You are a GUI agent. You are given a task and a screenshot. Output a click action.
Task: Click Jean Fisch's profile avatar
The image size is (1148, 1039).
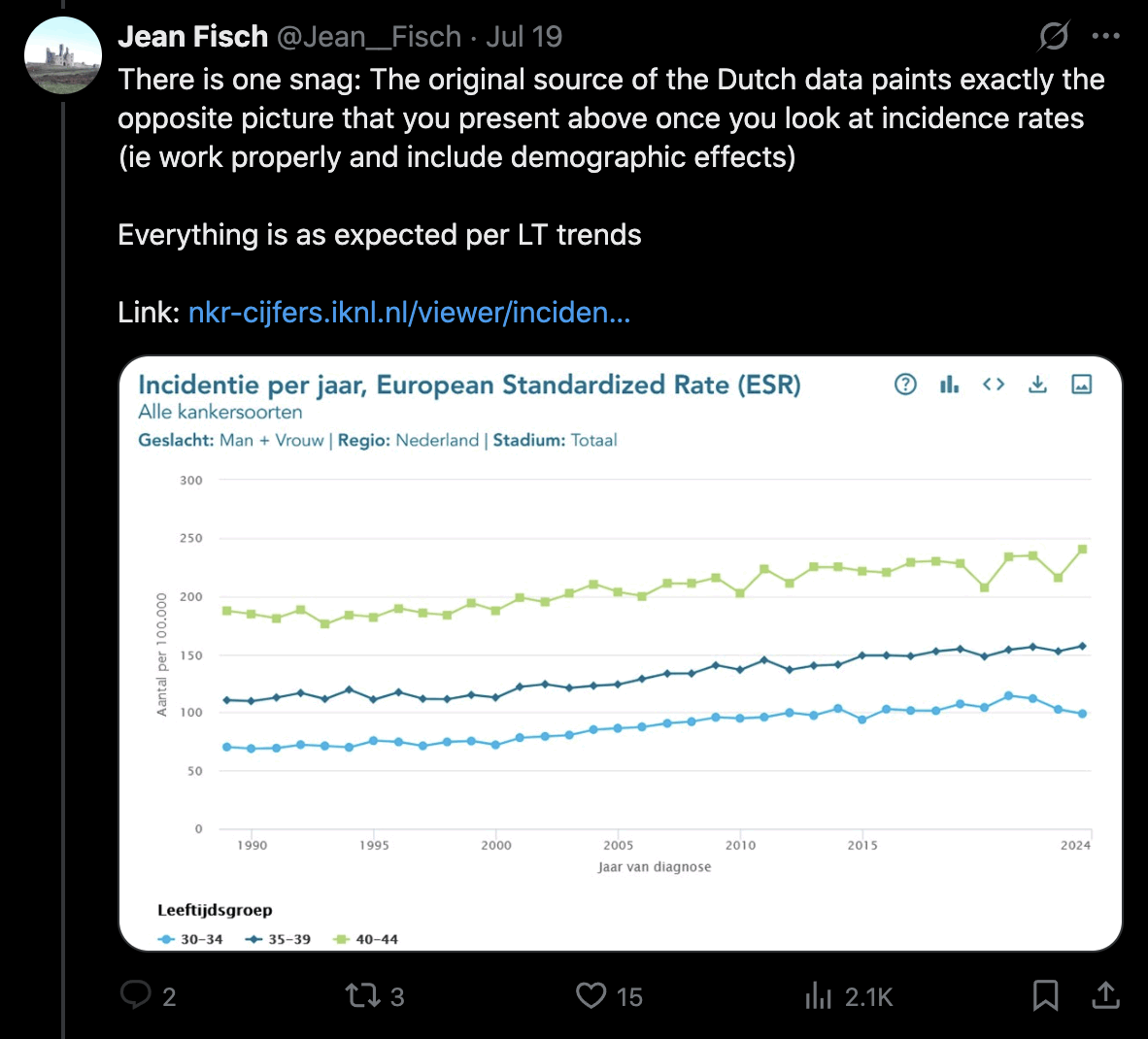coord(62,54)
